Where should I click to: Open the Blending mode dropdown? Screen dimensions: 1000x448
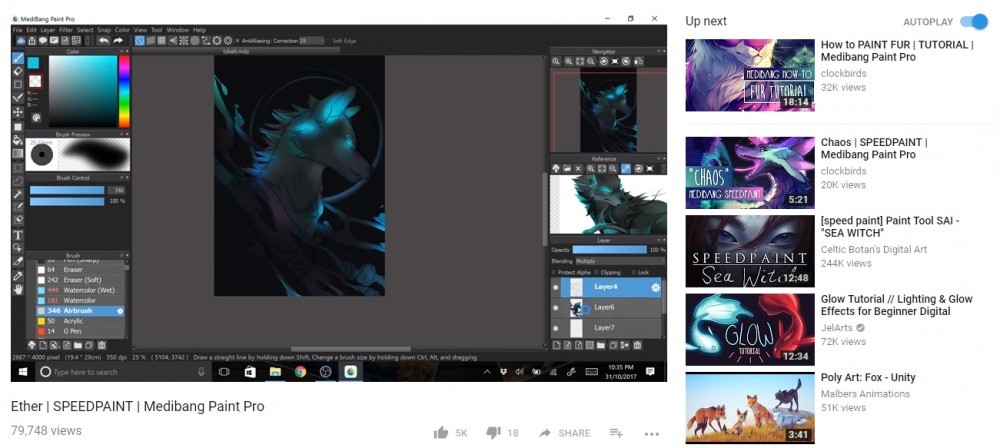(x=619, y=261)
